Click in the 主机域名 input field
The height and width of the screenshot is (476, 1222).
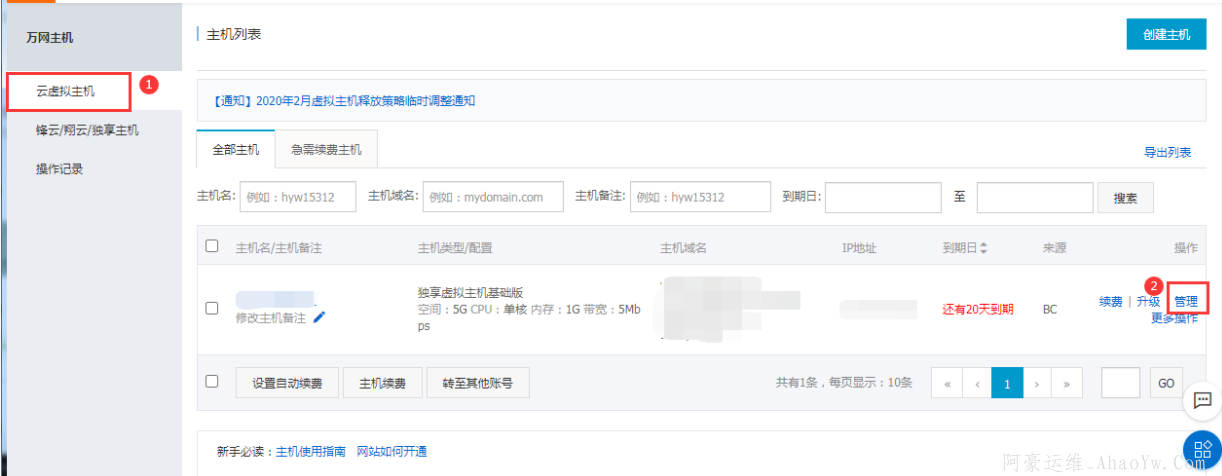click(x=493, y=197)
